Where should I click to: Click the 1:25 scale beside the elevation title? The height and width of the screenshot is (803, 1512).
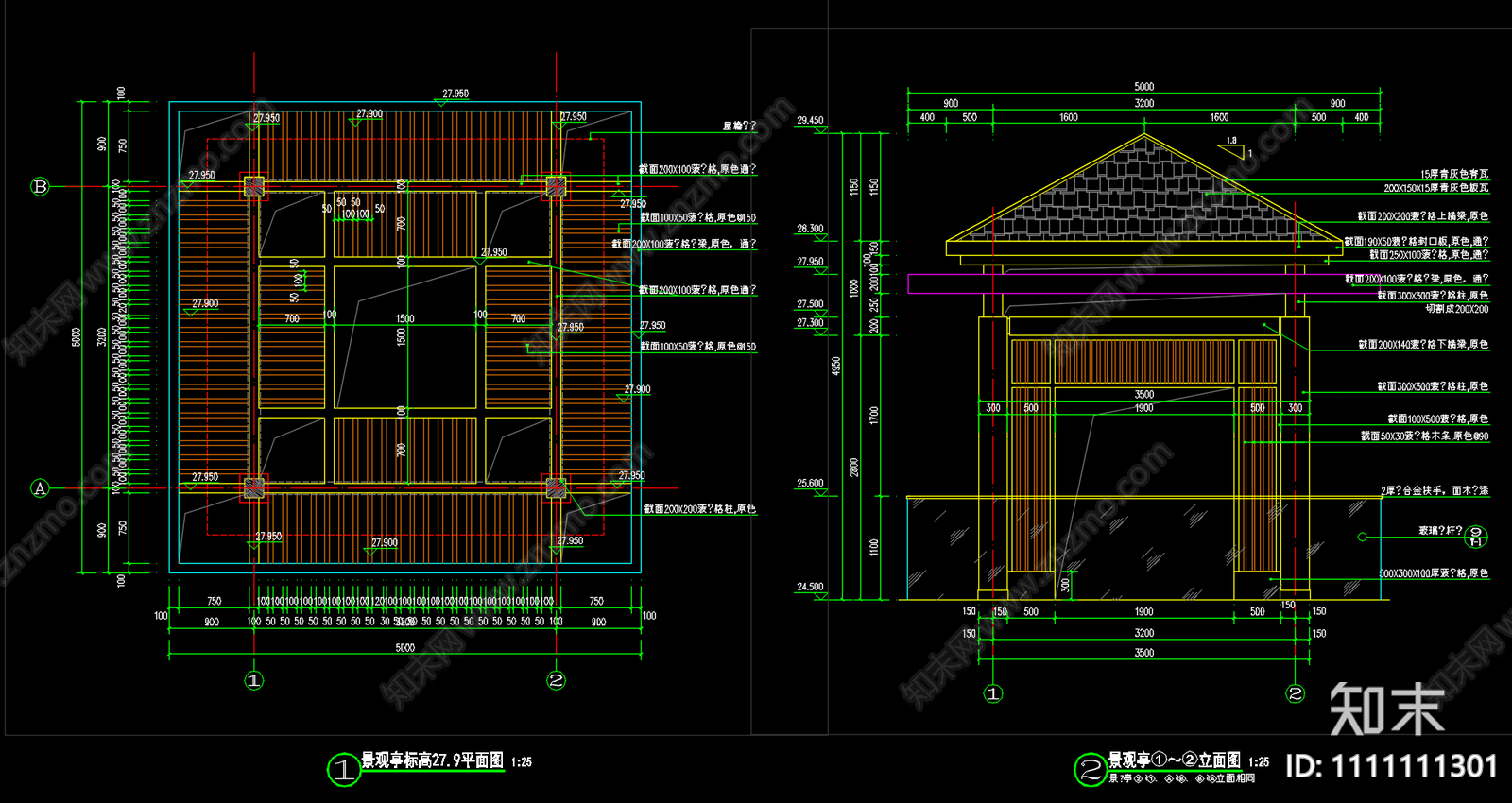click(1259, 761)
